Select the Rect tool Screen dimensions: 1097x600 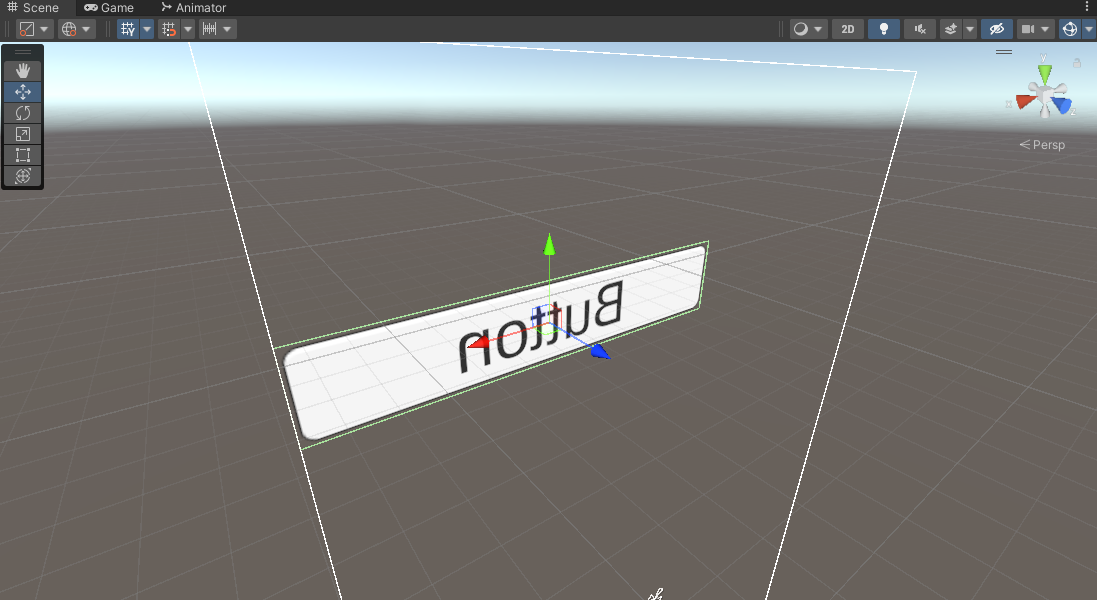22,155
